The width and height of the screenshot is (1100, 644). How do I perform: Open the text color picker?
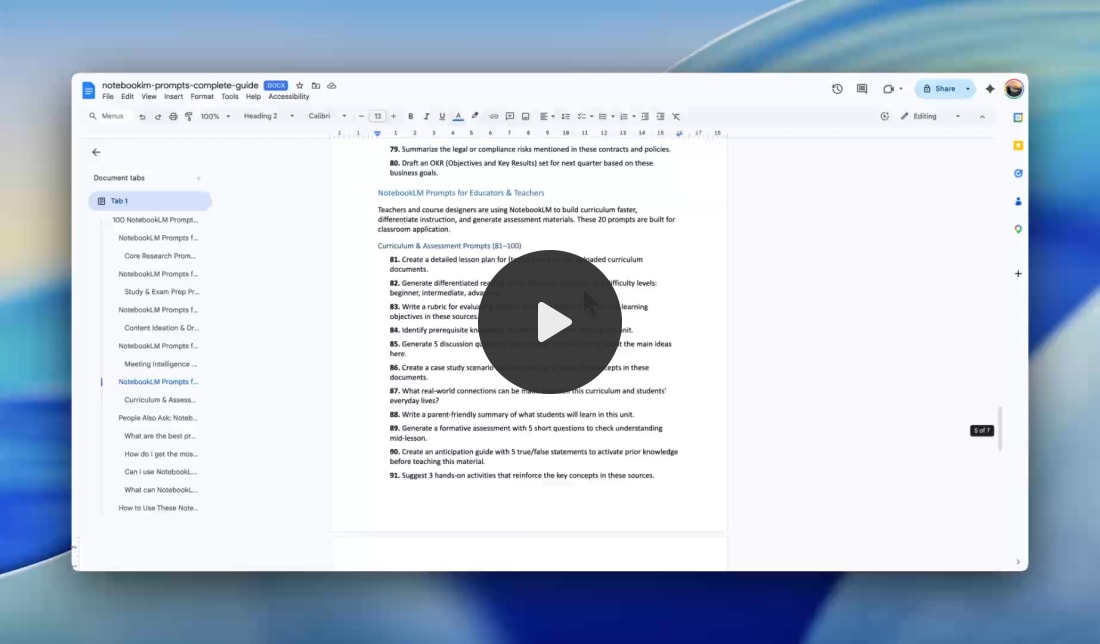(458, 116)
